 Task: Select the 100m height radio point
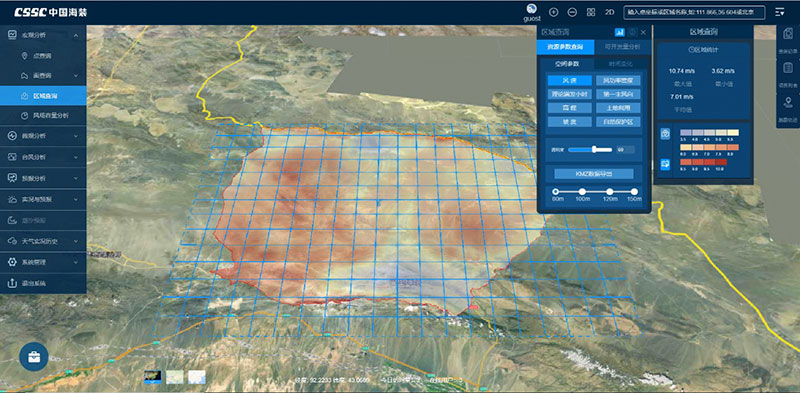click(x=582, y=191)
